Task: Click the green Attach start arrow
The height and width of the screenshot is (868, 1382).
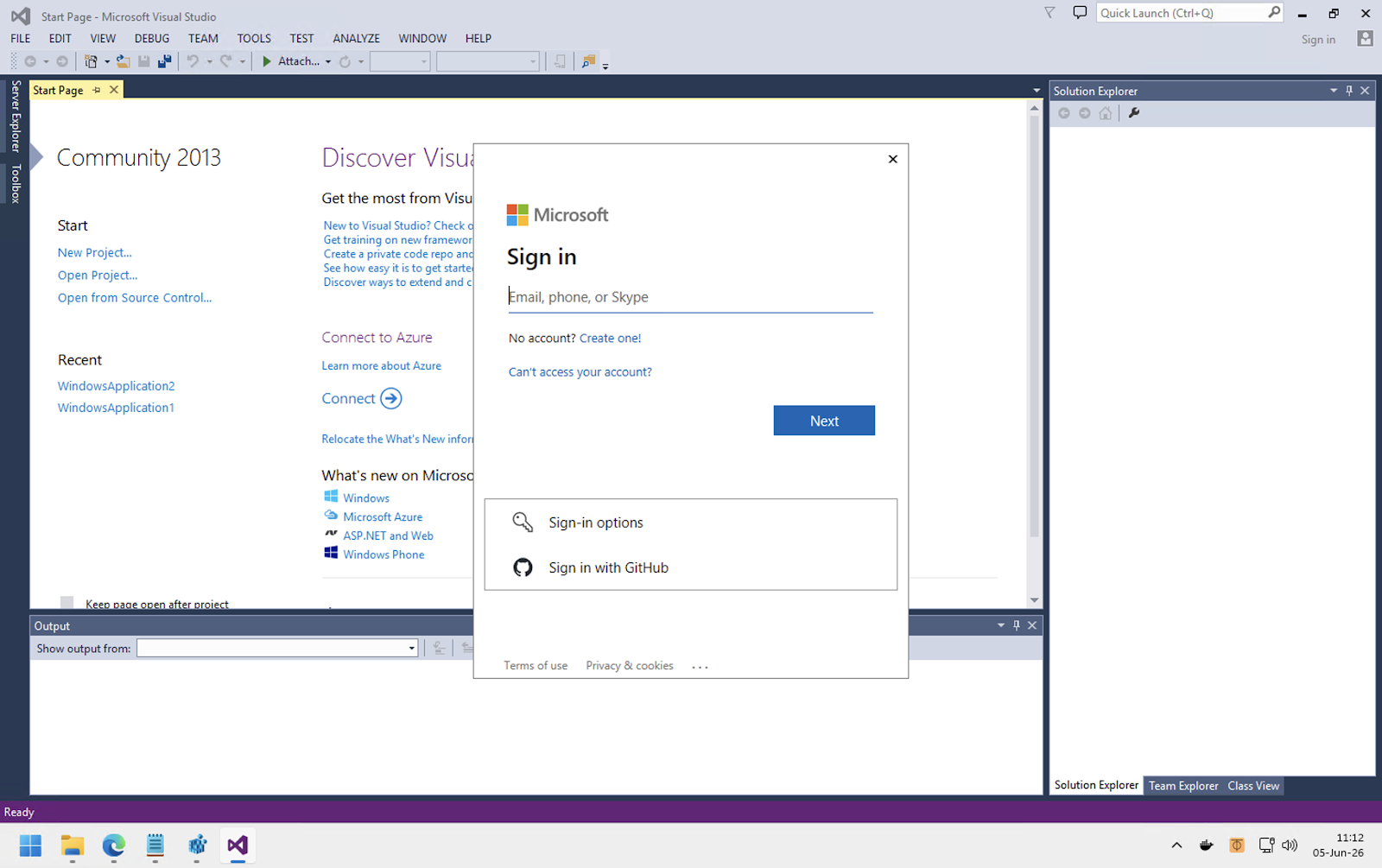Action: click(x=267, y=61)
